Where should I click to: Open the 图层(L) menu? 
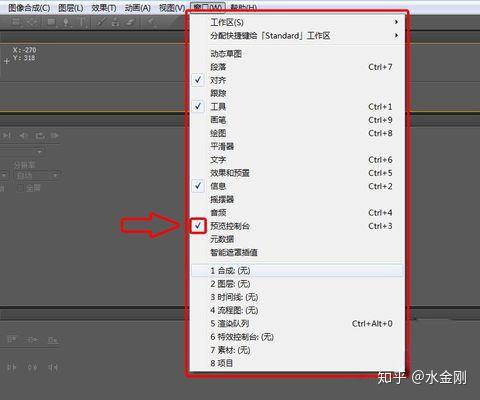[71, 7]
